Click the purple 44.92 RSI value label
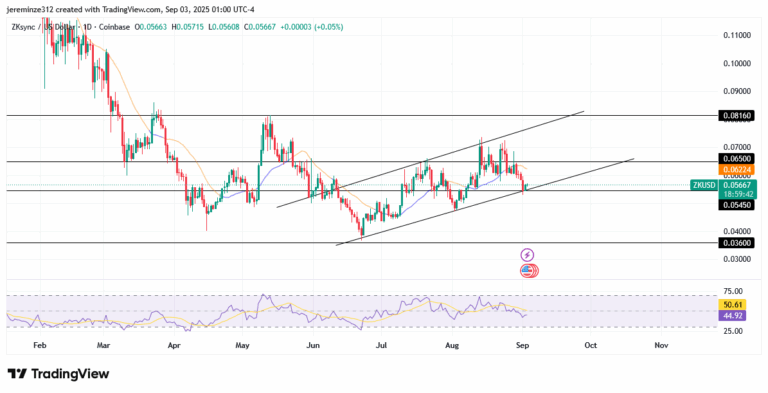 pos(732,316)
